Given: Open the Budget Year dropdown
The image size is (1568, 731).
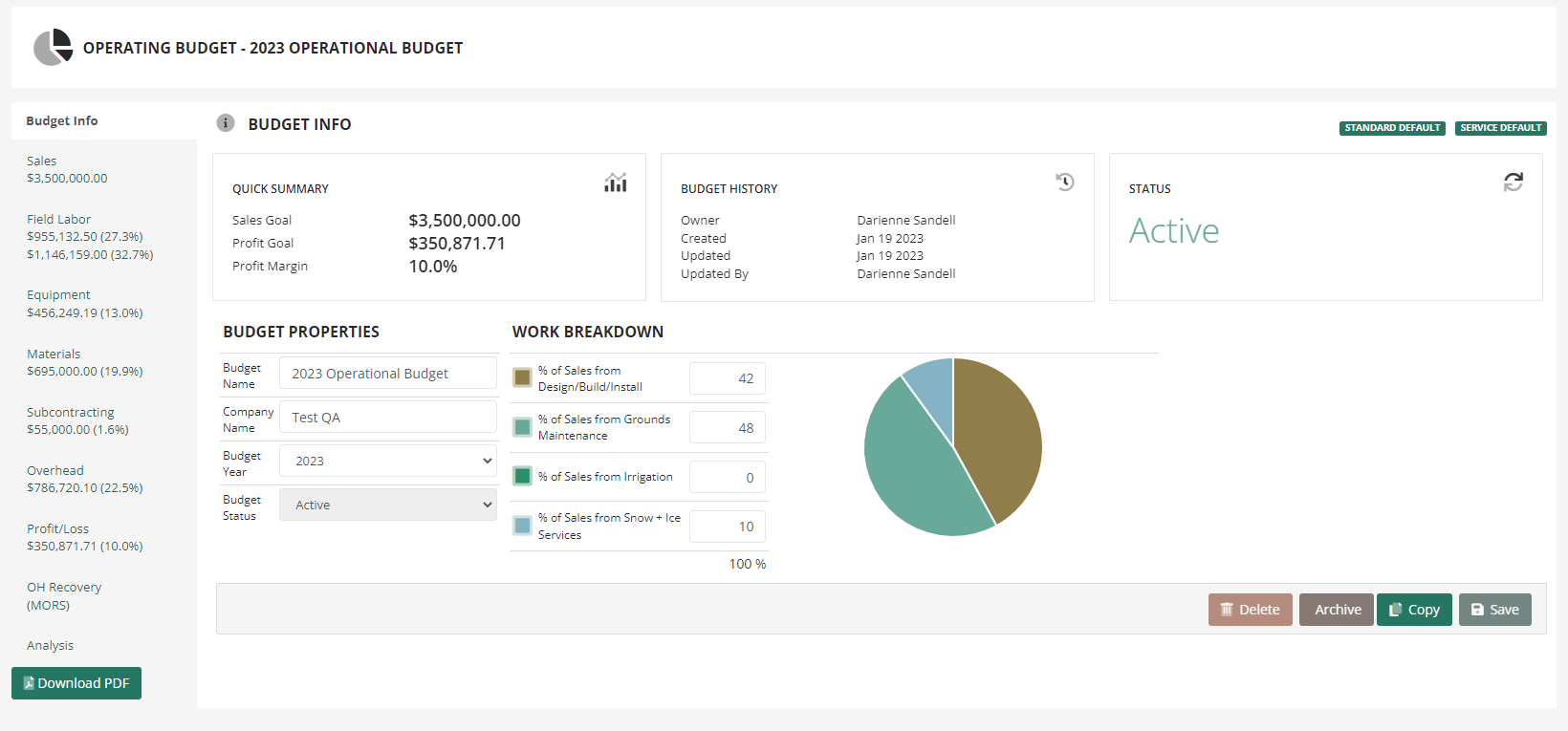Looking at the screenshot, I should tap(388, 461).
